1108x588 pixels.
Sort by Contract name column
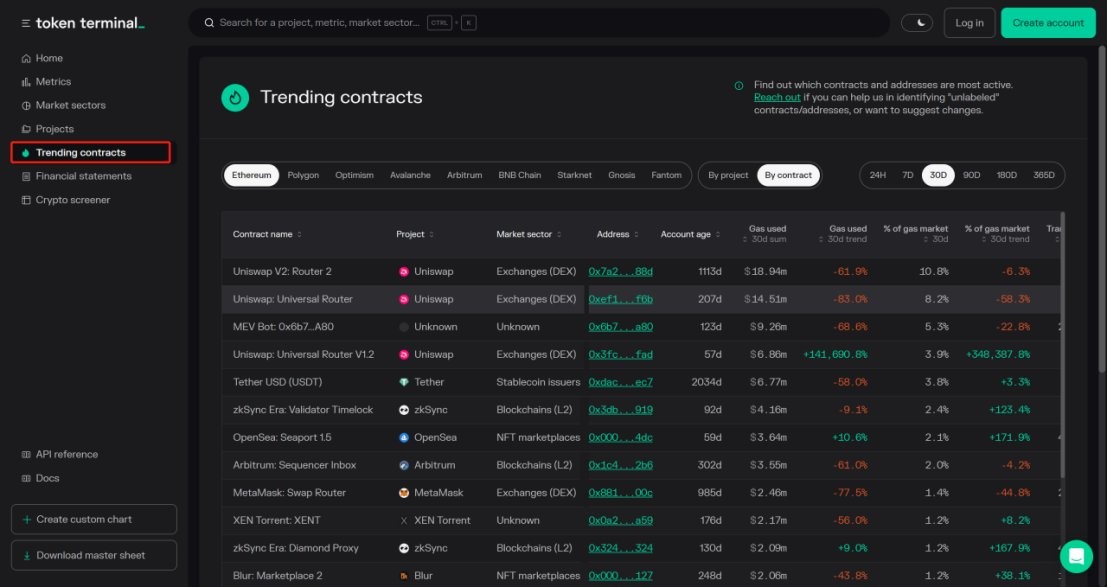point(267,235)
